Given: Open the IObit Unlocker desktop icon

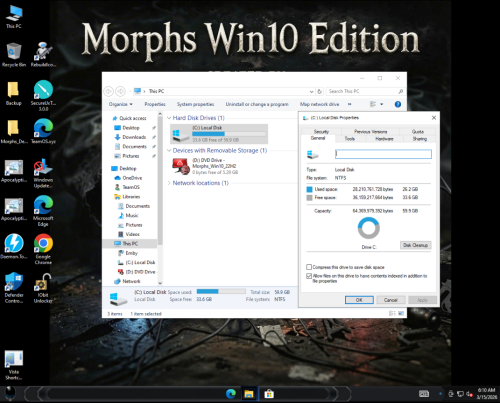Looking at the screenshot, I should point(43,288).
